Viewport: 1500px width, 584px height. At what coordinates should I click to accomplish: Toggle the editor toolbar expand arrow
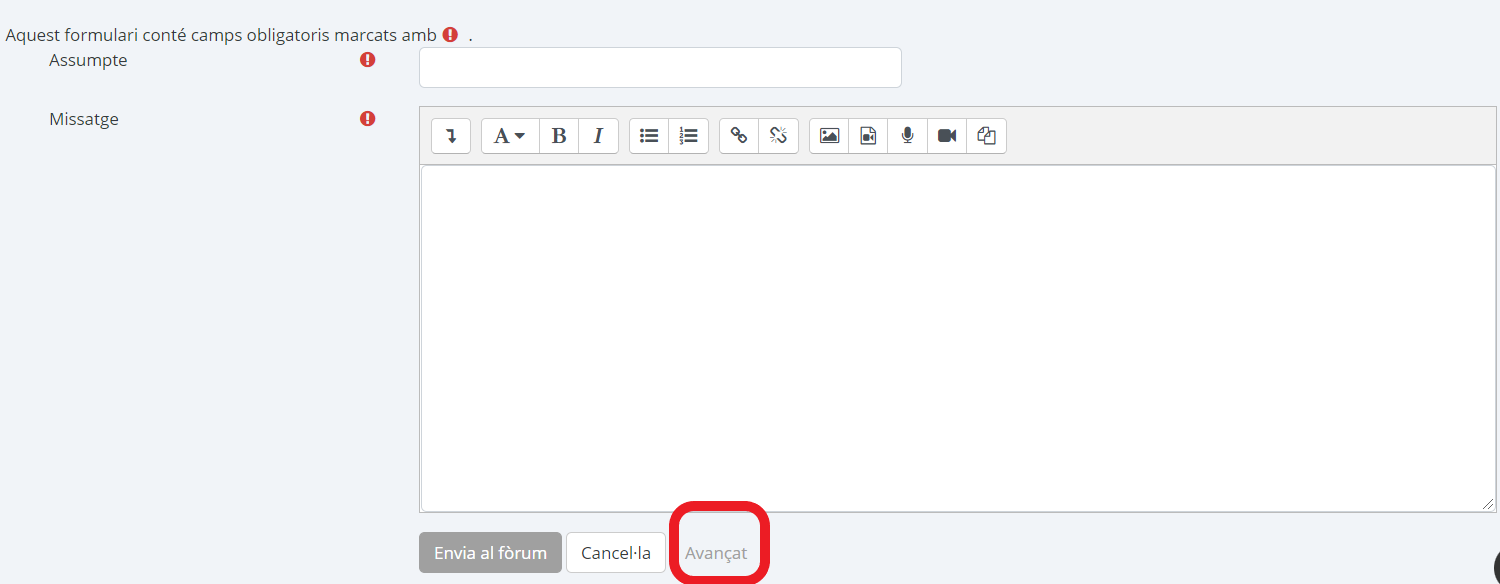451,136
